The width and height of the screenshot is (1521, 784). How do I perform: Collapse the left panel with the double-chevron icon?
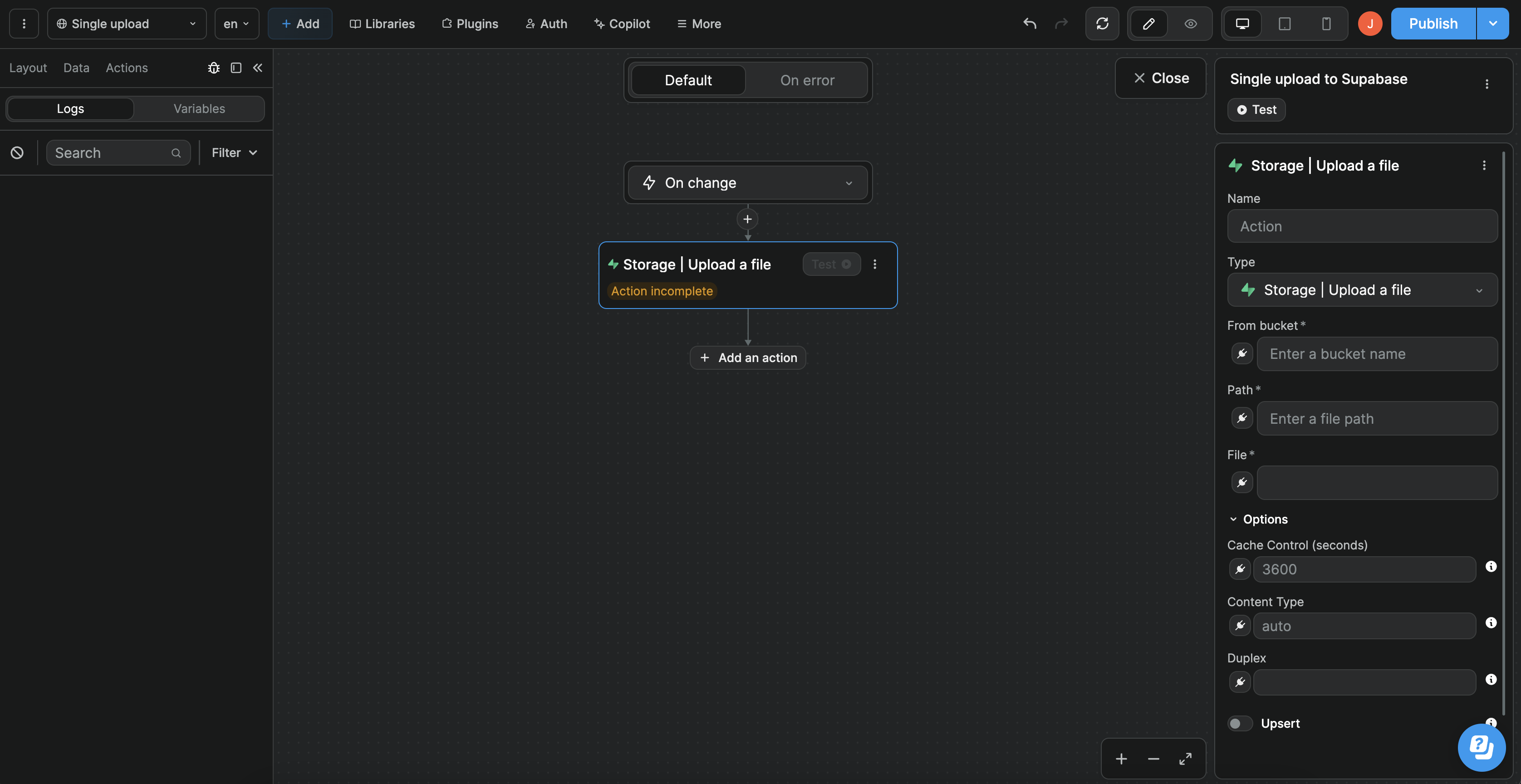point(258,68)
